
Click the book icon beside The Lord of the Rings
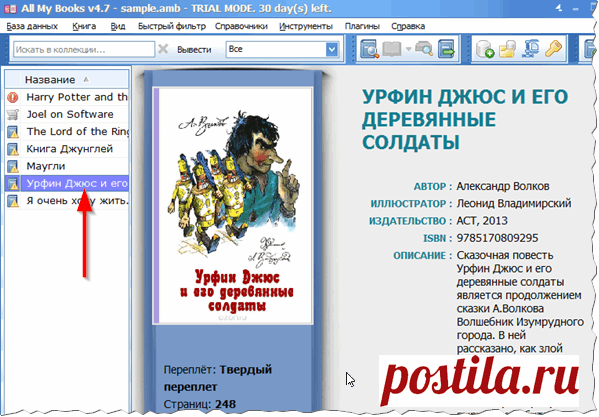tap(13, 132)
